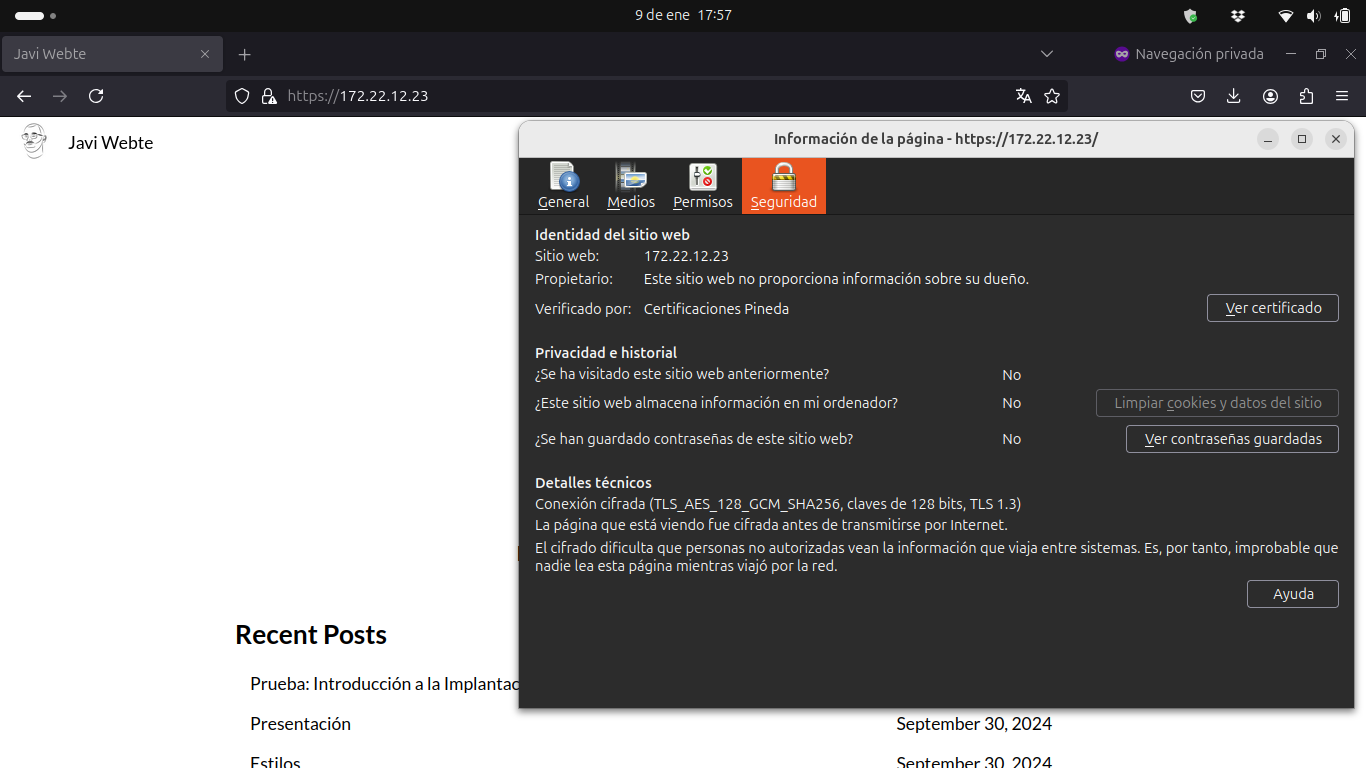The image size is (1366, 768).
Task: Open the clock showing 9 de ene 17:57
Action: (x=683, y=16)
